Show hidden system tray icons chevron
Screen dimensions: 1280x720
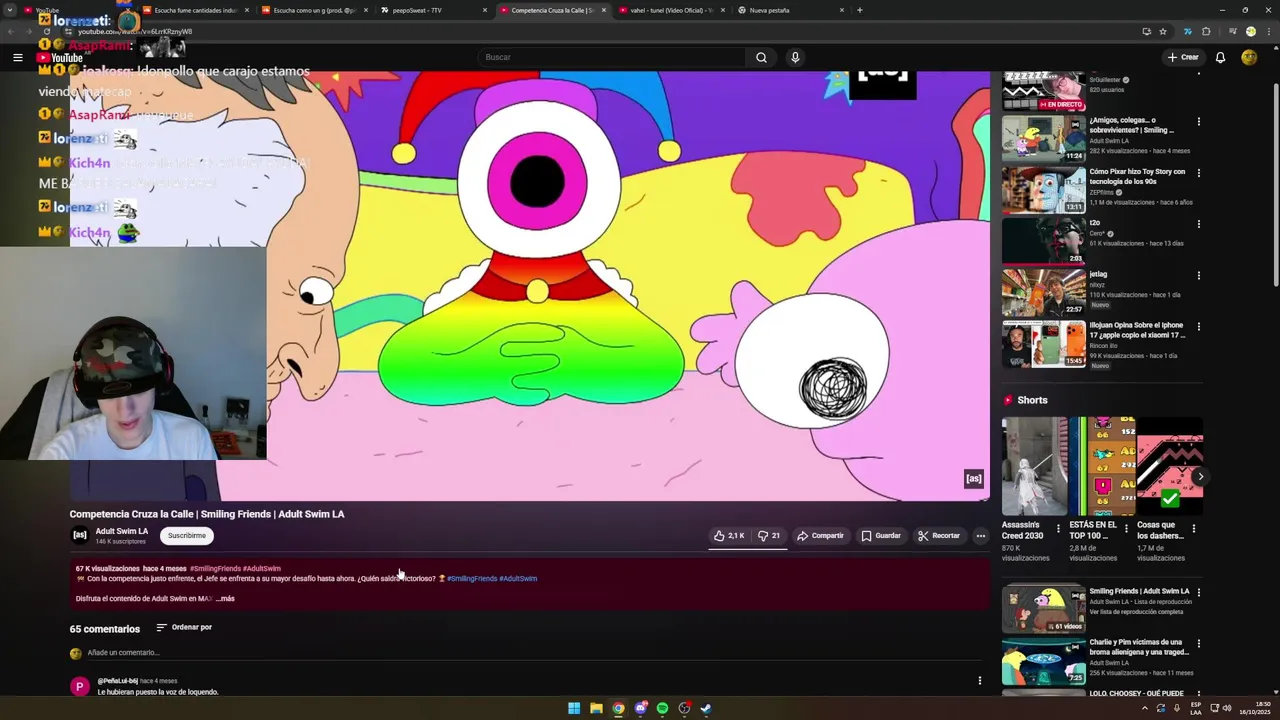(x=1145, y=708)
